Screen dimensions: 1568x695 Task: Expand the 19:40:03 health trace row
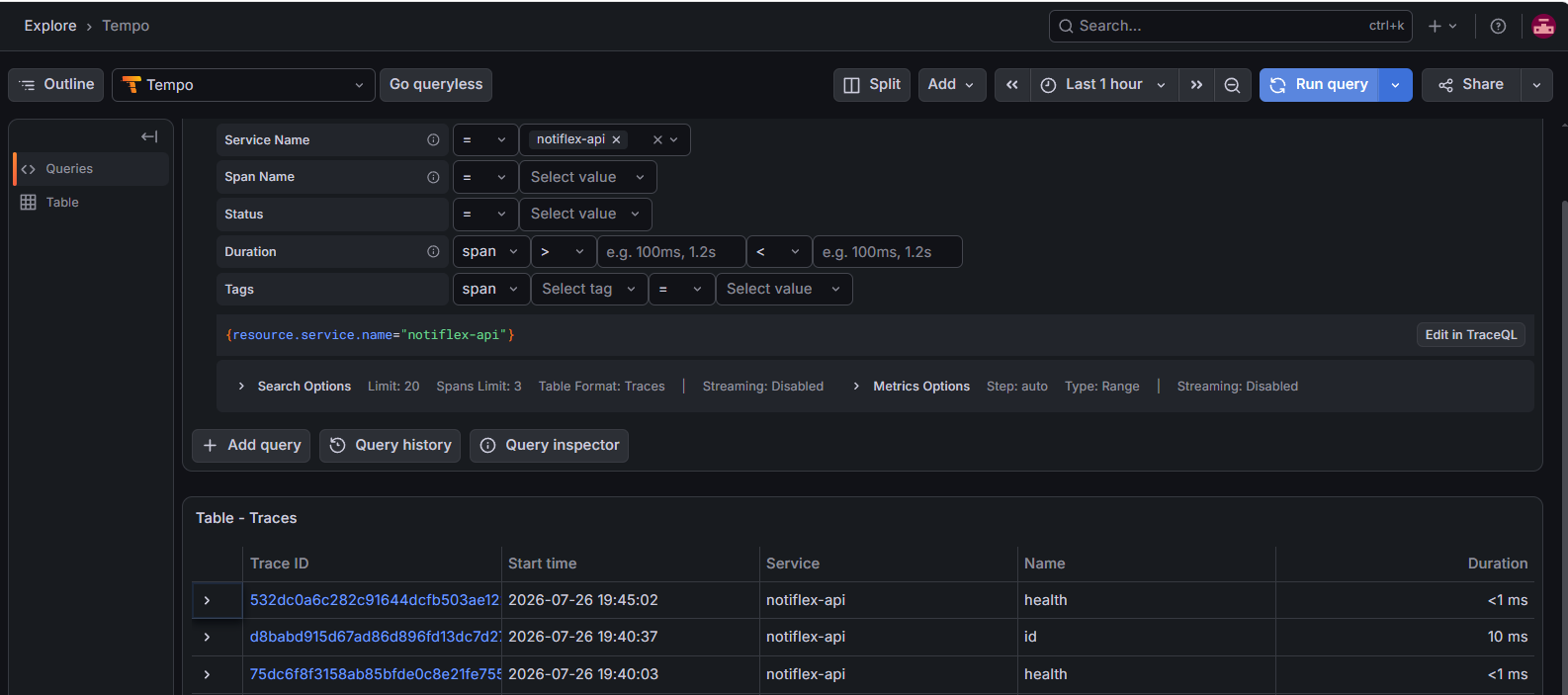click(x=207, y=675)
